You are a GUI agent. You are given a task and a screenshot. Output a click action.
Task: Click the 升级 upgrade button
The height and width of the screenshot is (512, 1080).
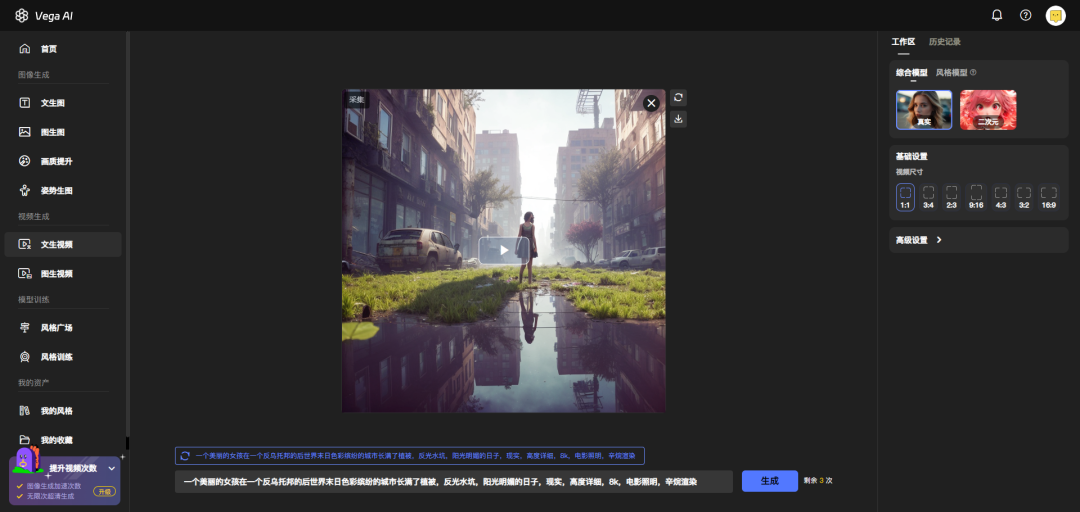point(104,491)
